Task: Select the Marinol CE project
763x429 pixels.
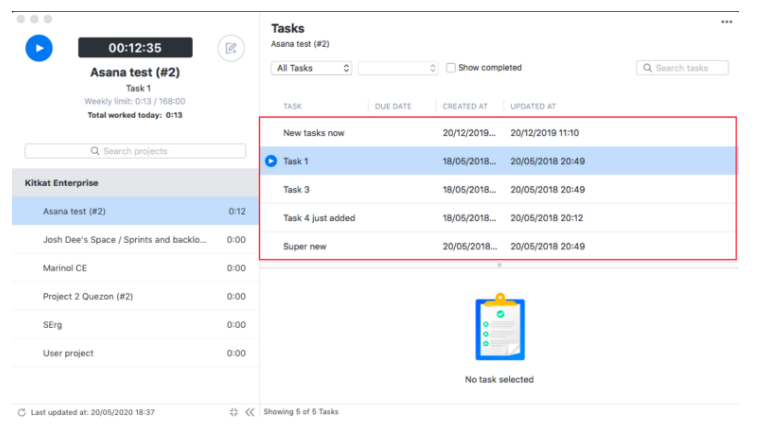Action: pos(65,268)
